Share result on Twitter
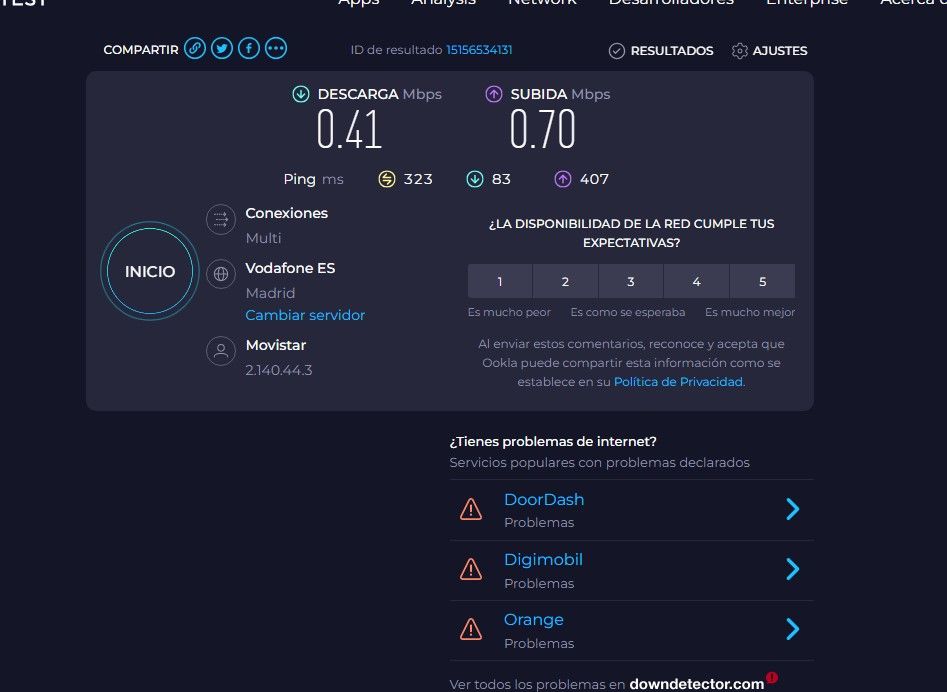 click(x=222, y=49)
